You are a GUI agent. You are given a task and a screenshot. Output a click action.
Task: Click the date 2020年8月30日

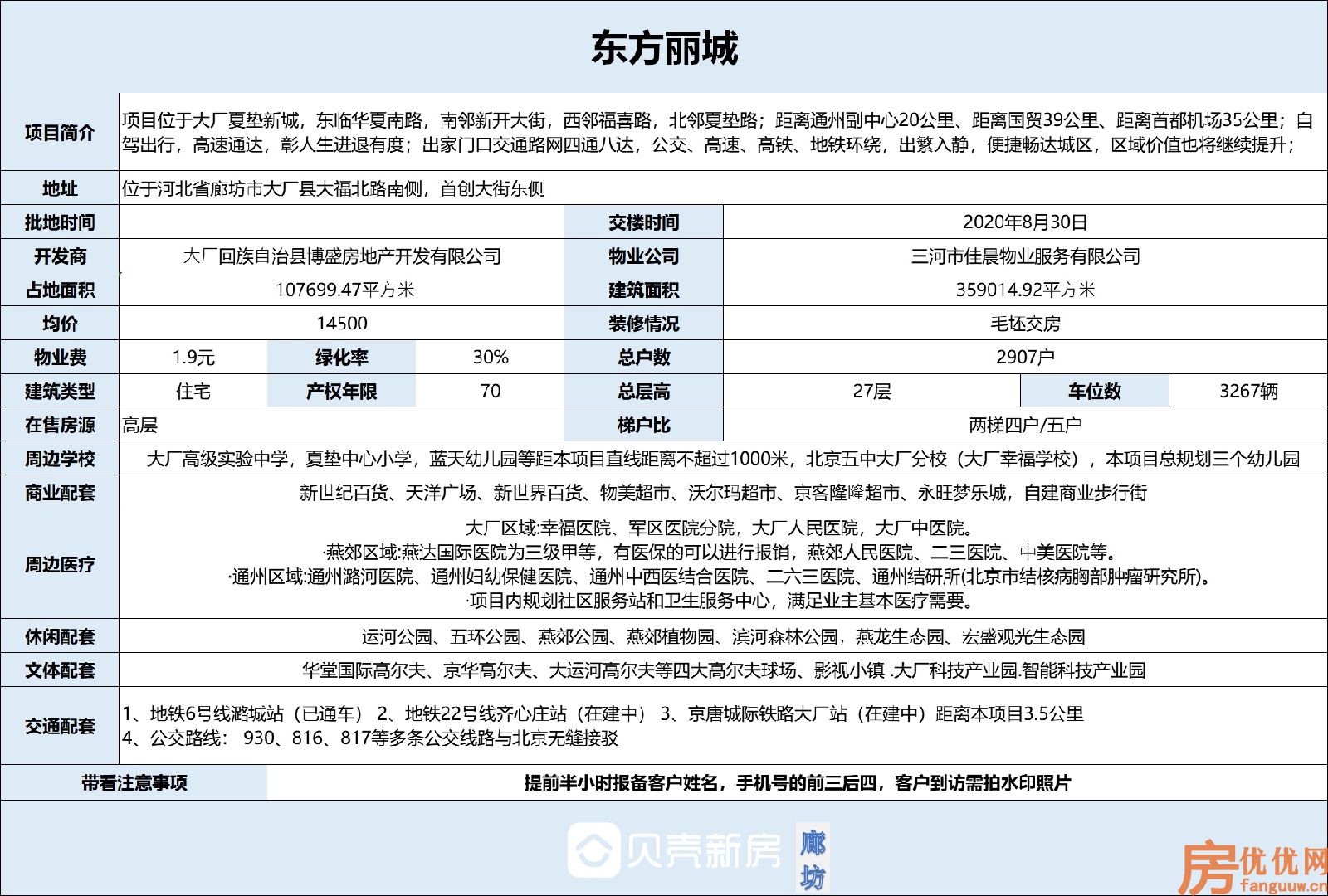point(1025,222)
